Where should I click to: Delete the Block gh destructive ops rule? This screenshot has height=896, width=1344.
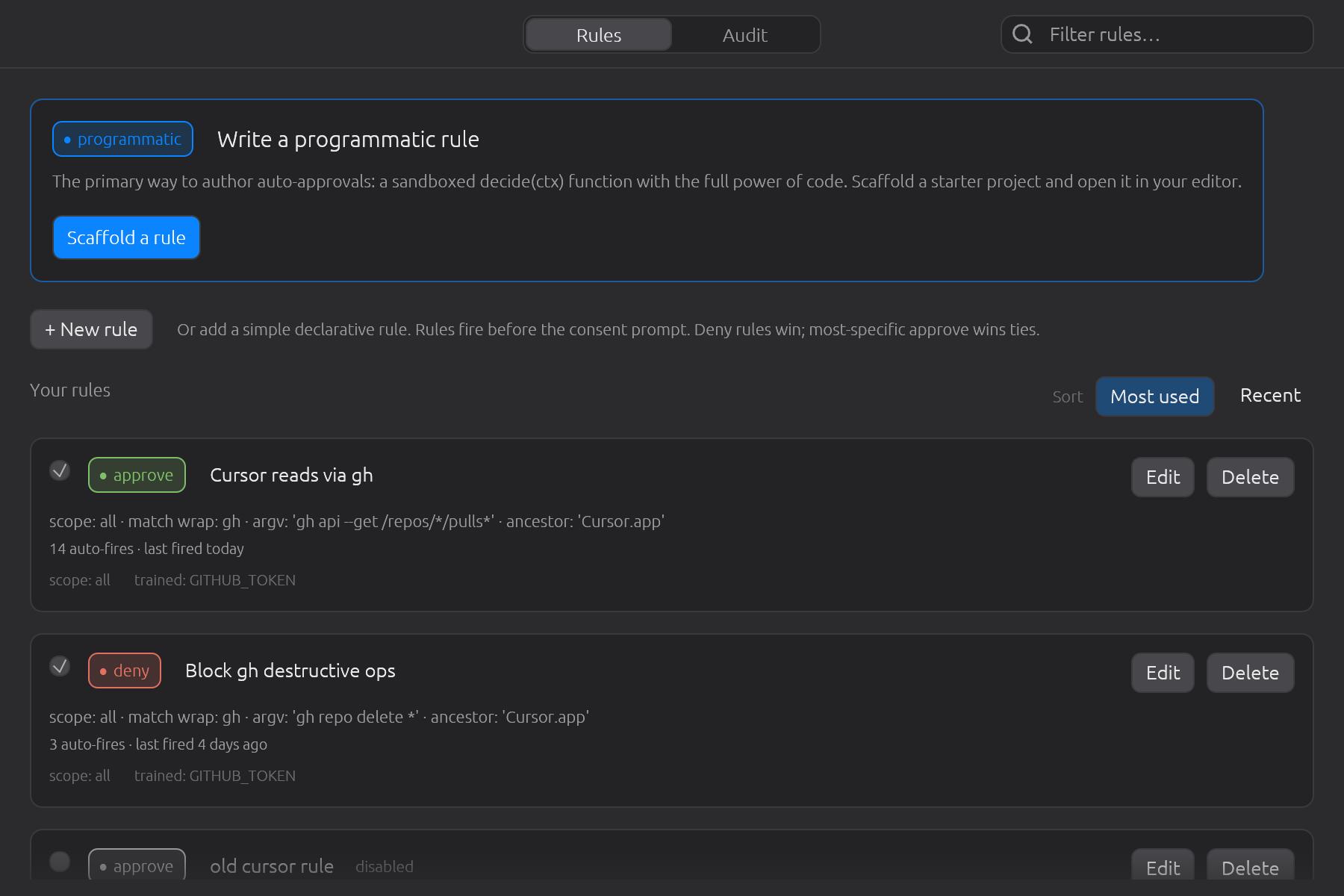click(1250, 673)
